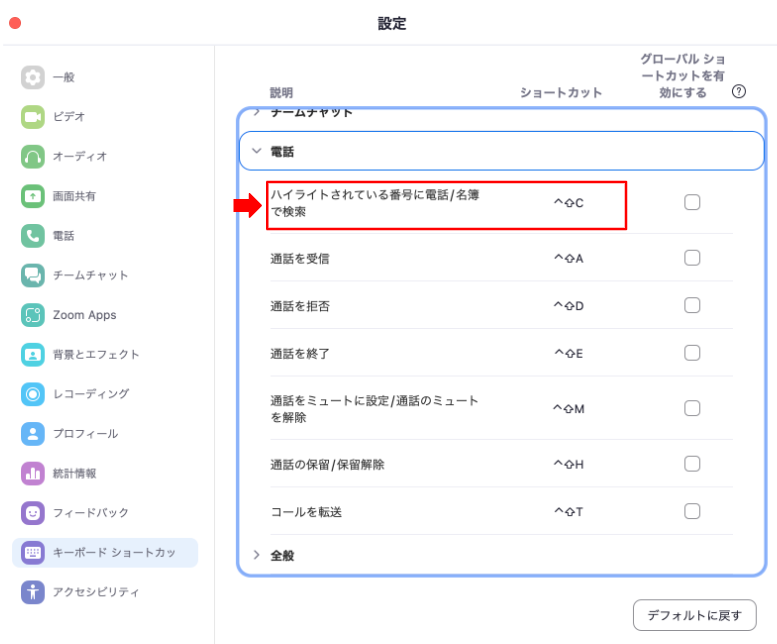Click the Team Chat (チームチャット) bubble icon
777x644 pixels.
pyautogui.click(x=33, y=275)
